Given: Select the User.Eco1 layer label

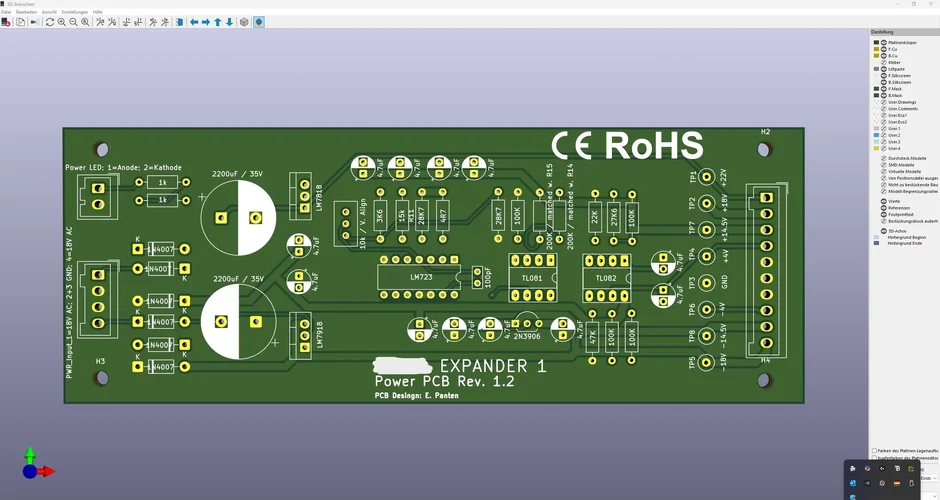Looking at the screenshot, I should point(898,115).
